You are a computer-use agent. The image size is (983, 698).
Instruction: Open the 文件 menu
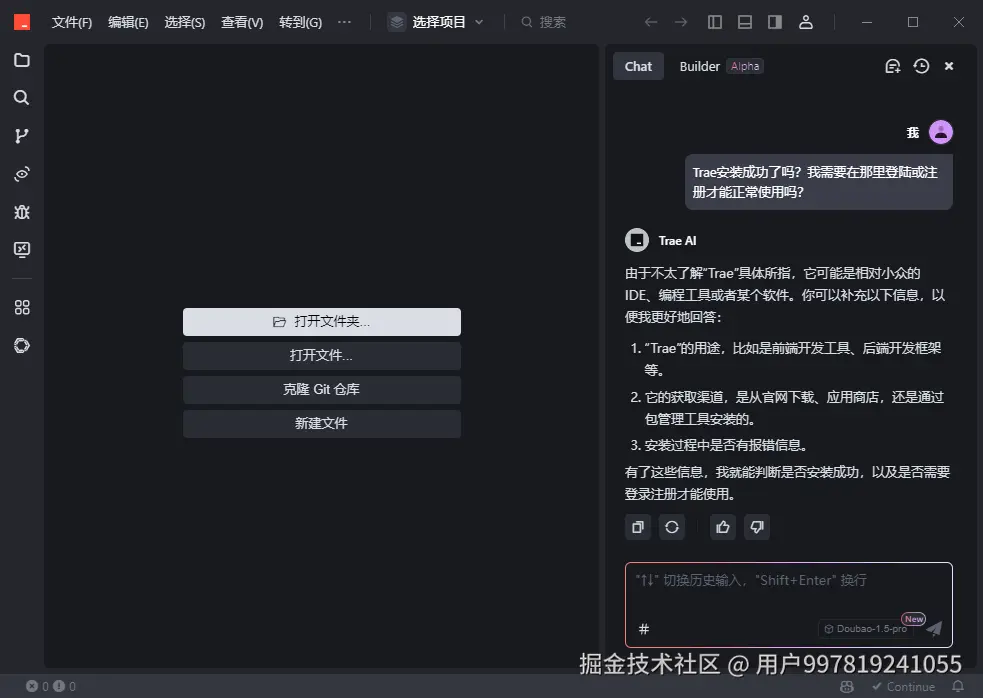click(x=71, y=22)
